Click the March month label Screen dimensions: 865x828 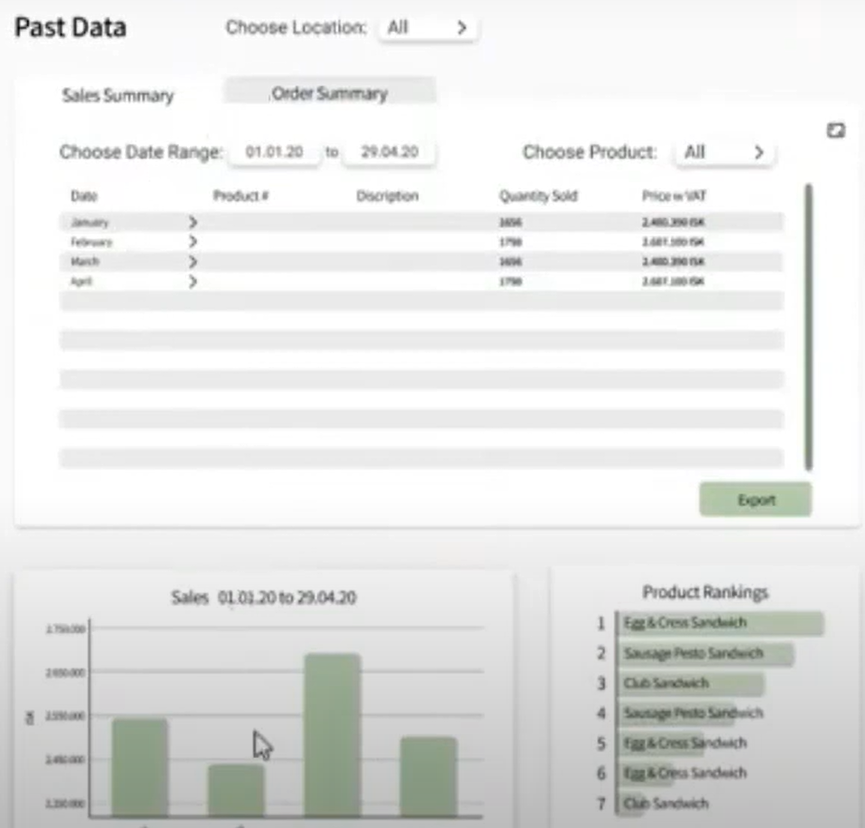84,261
